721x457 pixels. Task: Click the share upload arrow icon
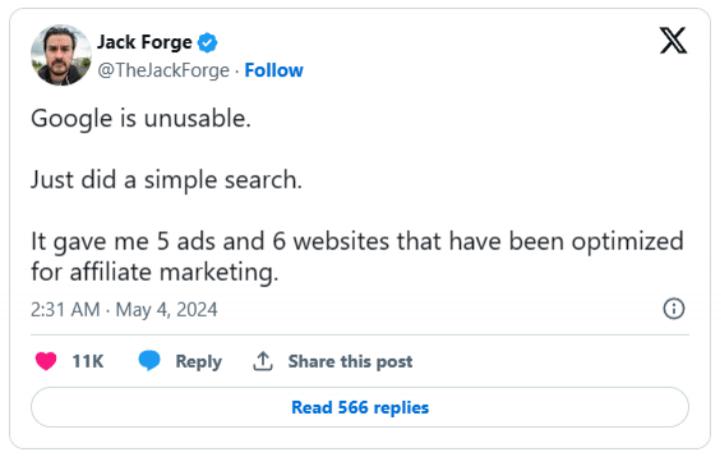pyautogui.click(x=263, y=362)
